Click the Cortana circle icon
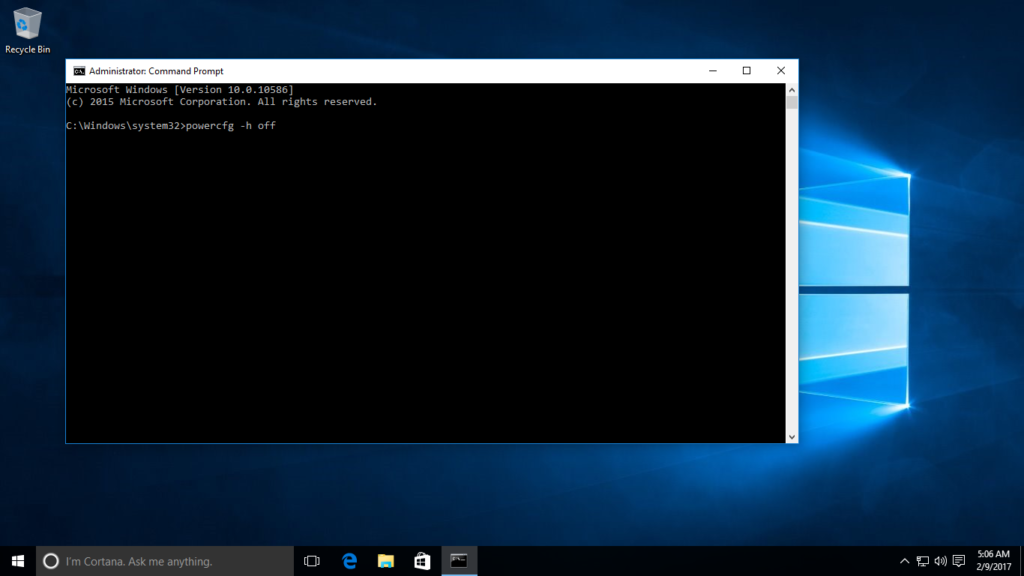 (51, 561)
